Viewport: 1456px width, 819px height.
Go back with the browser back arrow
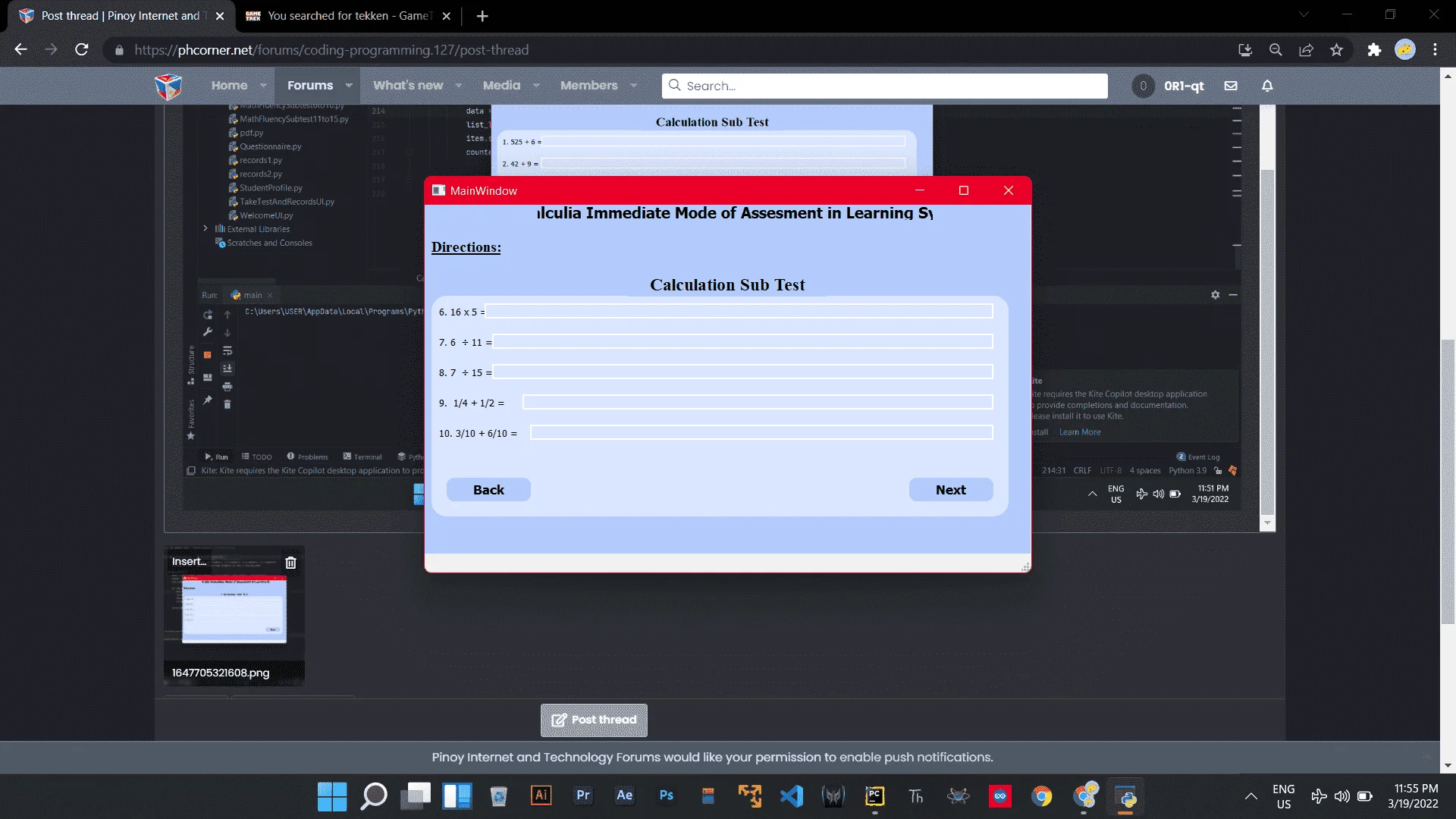pos(21,50)
